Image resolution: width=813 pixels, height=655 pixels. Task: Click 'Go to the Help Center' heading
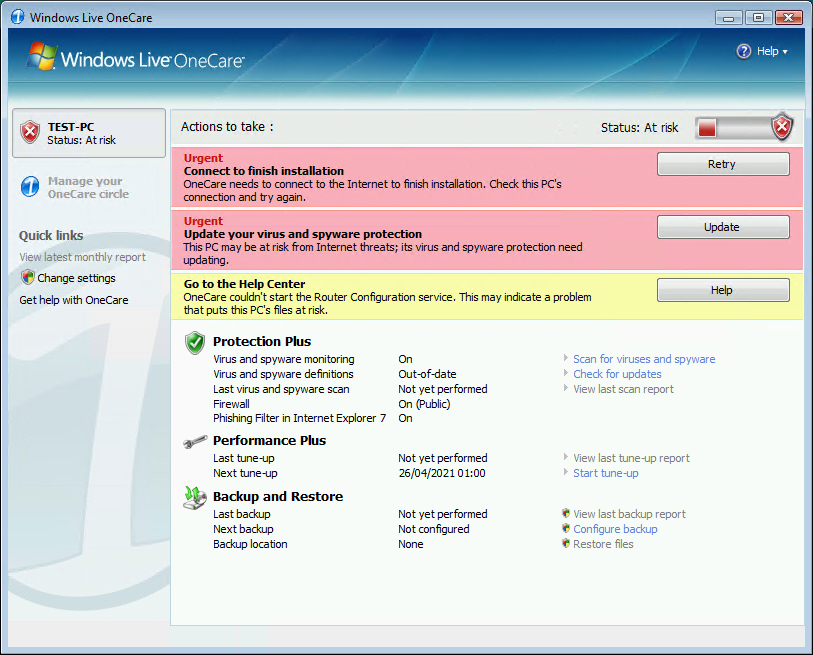point(244,284)
